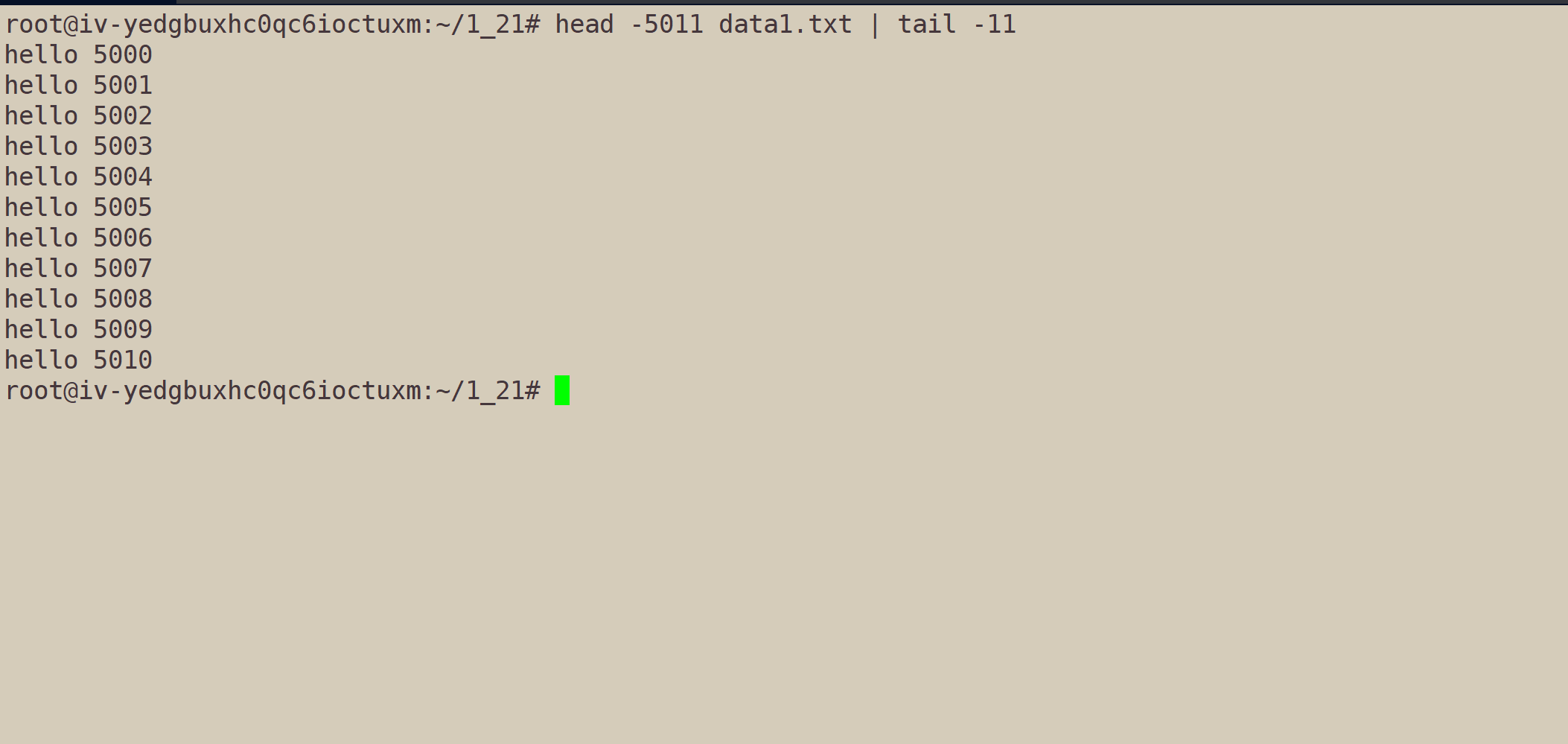The width and height of the screenshot is (1568, 744).
Task: Click the 'data1.txt' filename in command
Action: click(785, 25)
